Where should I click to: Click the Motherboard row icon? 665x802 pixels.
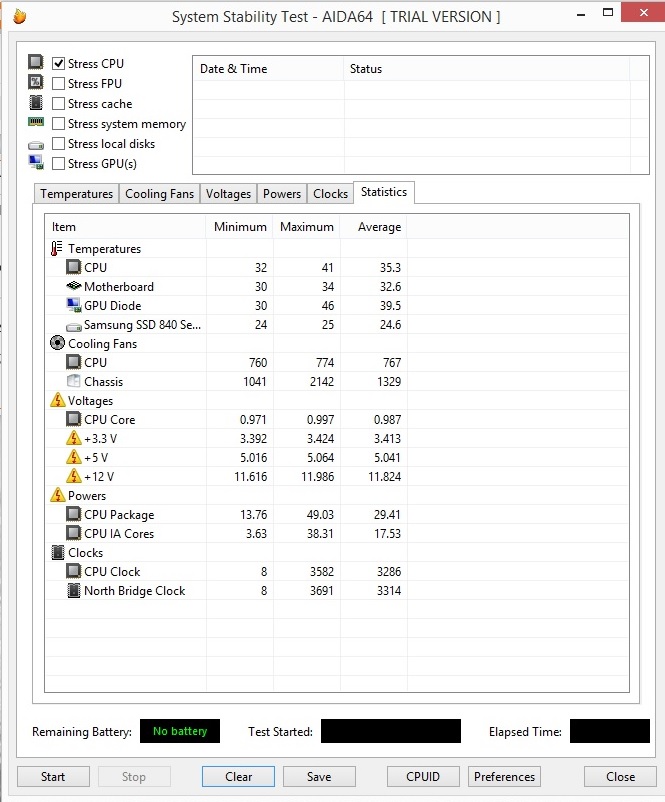[x=74, y=285]
